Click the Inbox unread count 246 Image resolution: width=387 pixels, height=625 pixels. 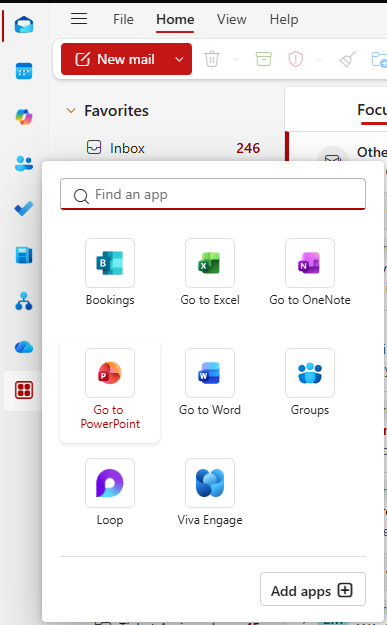tap(248, 148)
